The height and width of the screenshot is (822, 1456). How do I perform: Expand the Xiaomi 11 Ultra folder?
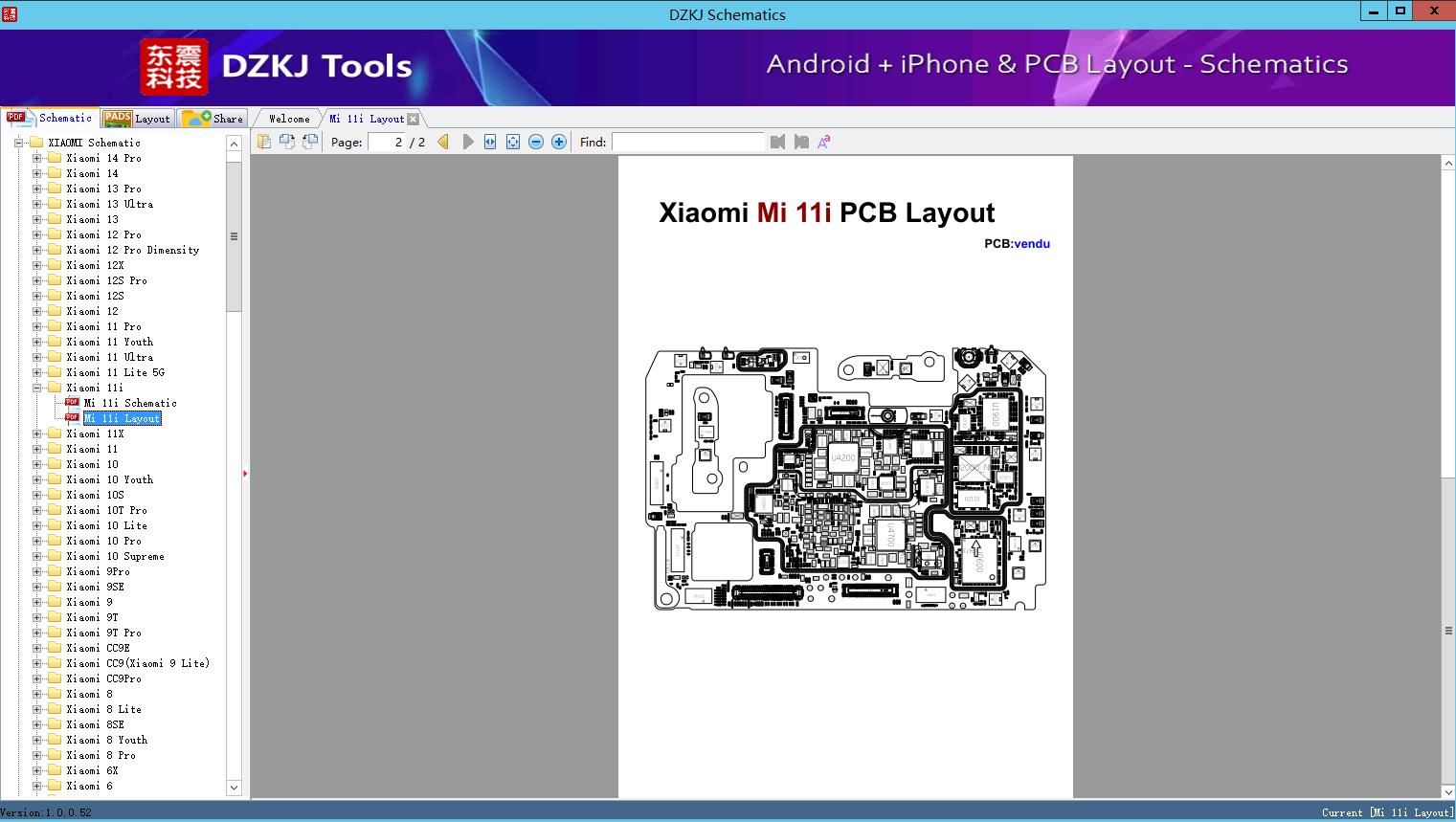36,357
